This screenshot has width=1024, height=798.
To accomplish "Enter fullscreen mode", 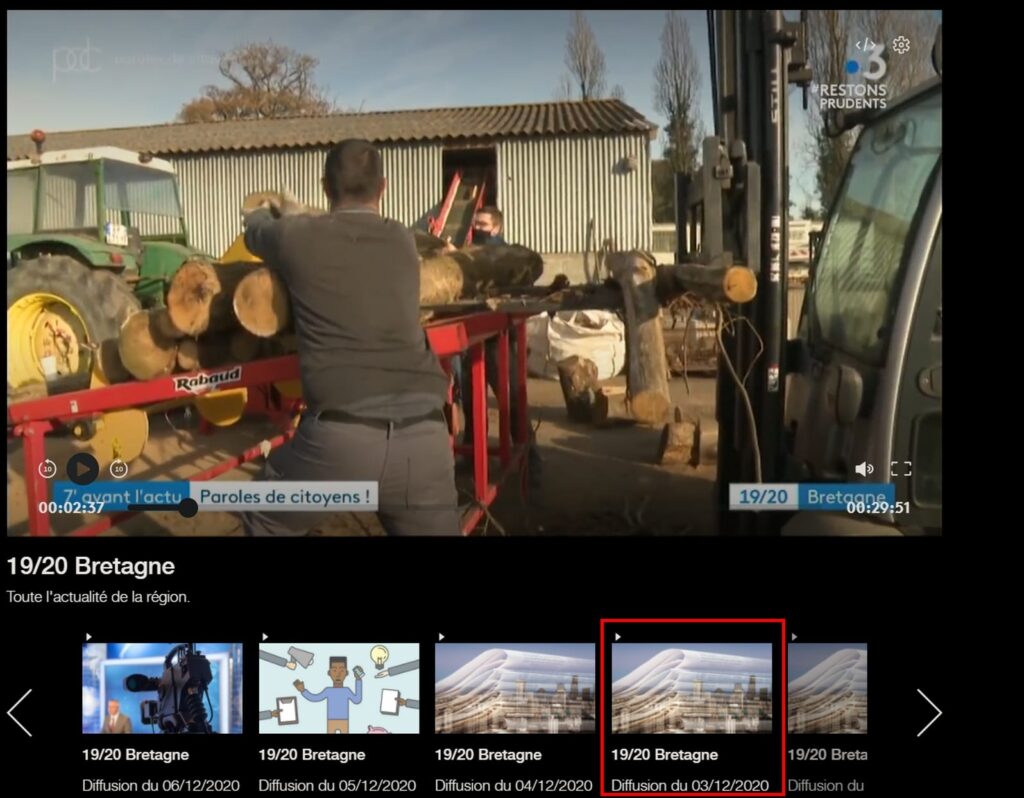I will (900, 468).
